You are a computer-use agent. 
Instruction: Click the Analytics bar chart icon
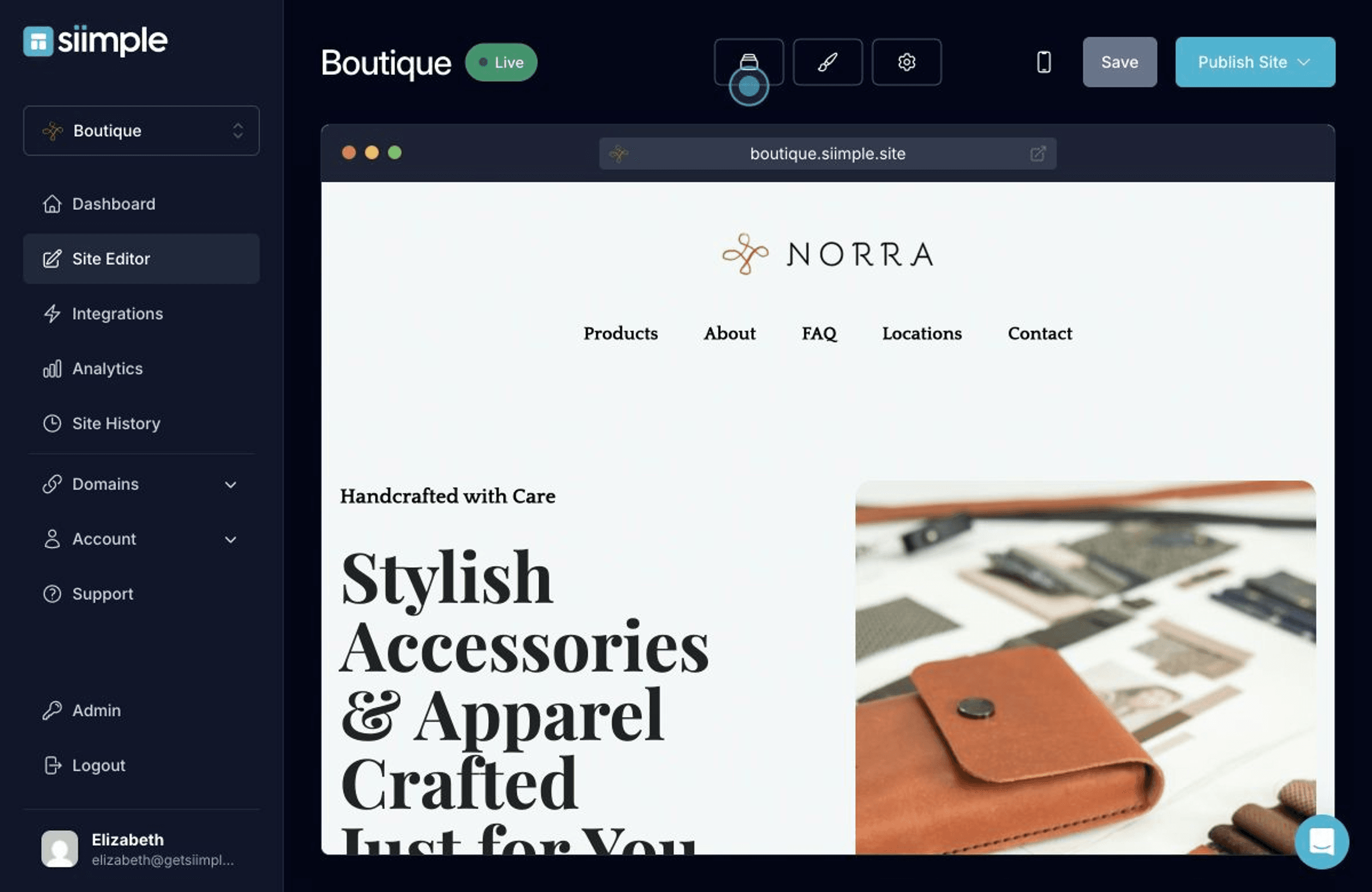[52, 368]
